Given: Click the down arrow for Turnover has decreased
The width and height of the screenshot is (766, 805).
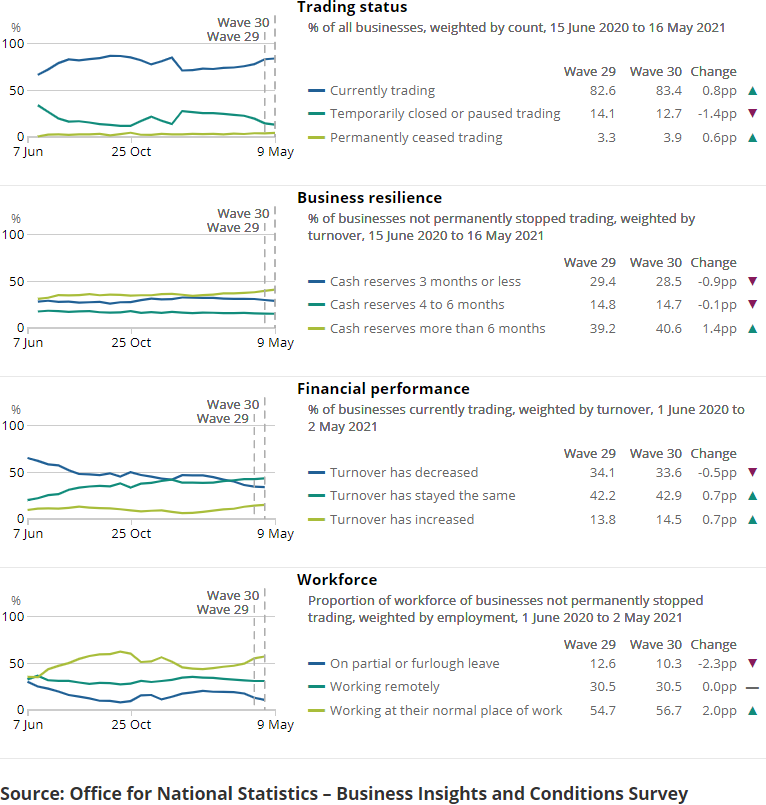Looking at the screenshot, I should (x=752, y=473).
